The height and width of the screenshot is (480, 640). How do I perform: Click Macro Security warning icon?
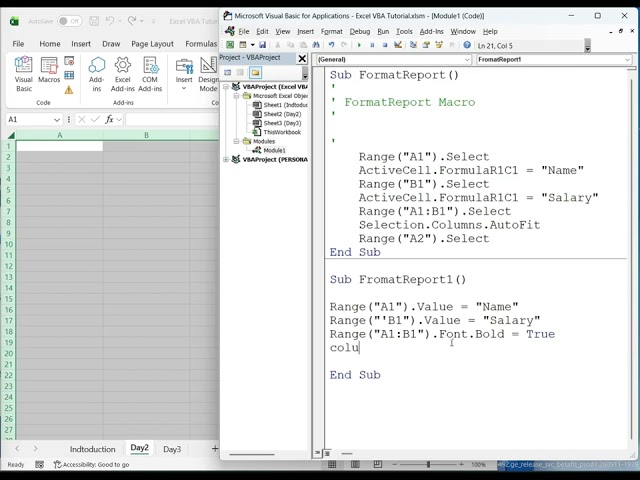69,89
